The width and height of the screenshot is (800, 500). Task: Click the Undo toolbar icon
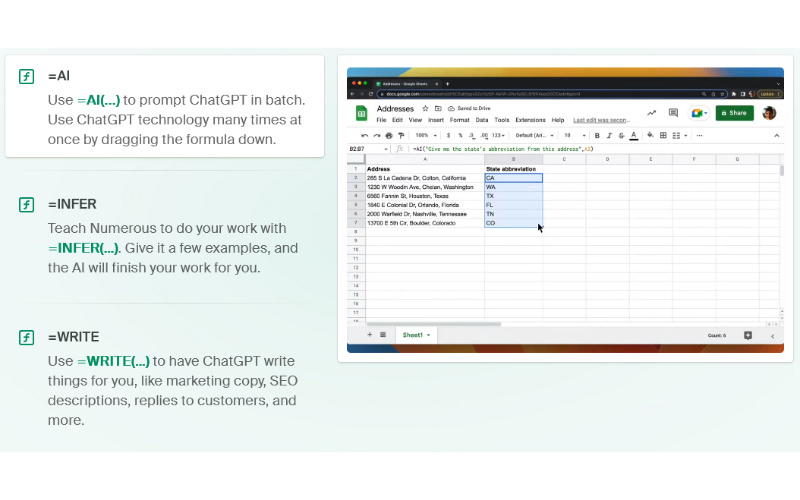[364, 136]
